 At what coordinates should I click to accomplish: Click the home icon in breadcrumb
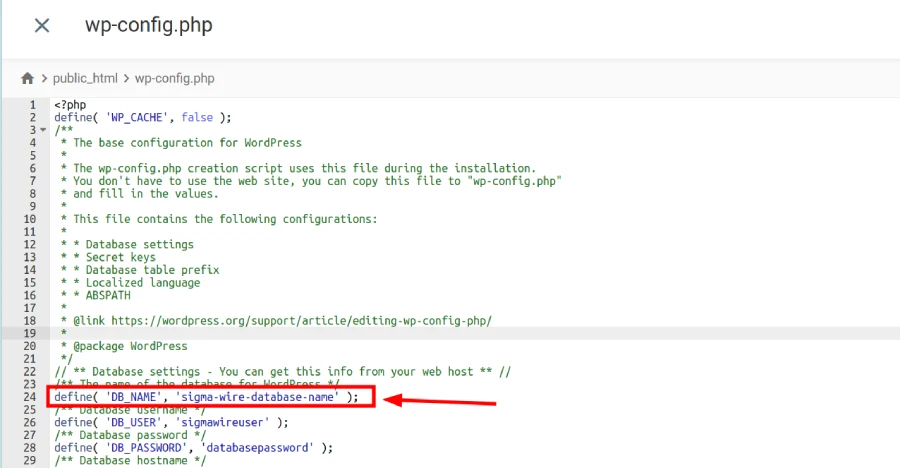[27, 78]
